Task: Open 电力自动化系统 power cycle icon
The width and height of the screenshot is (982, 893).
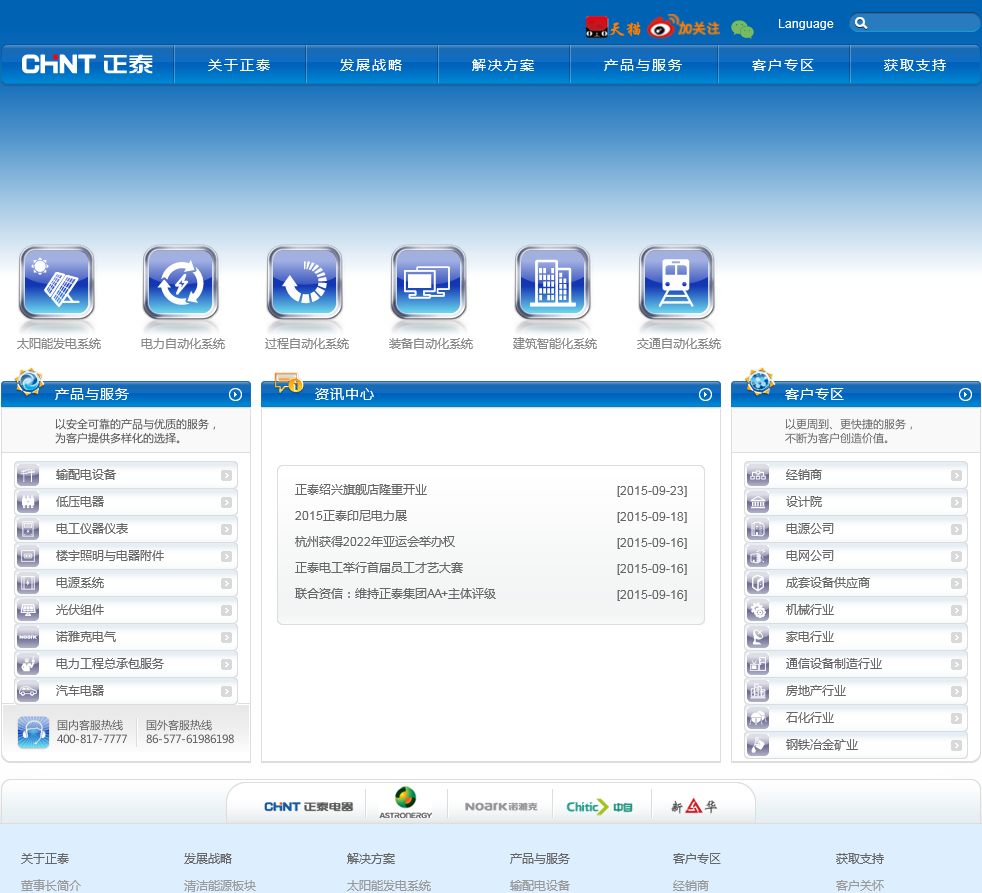Action: pos(181,283)
